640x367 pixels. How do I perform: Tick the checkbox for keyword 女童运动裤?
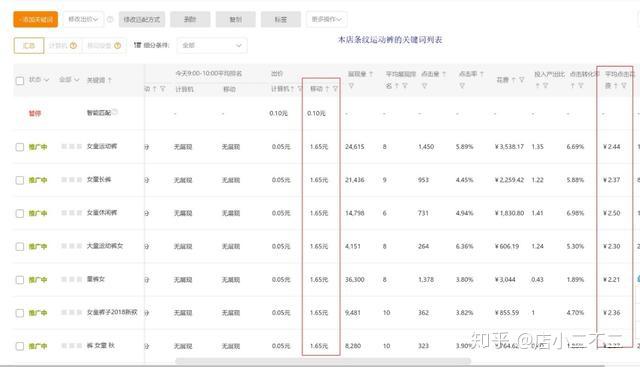pos(20,147)
